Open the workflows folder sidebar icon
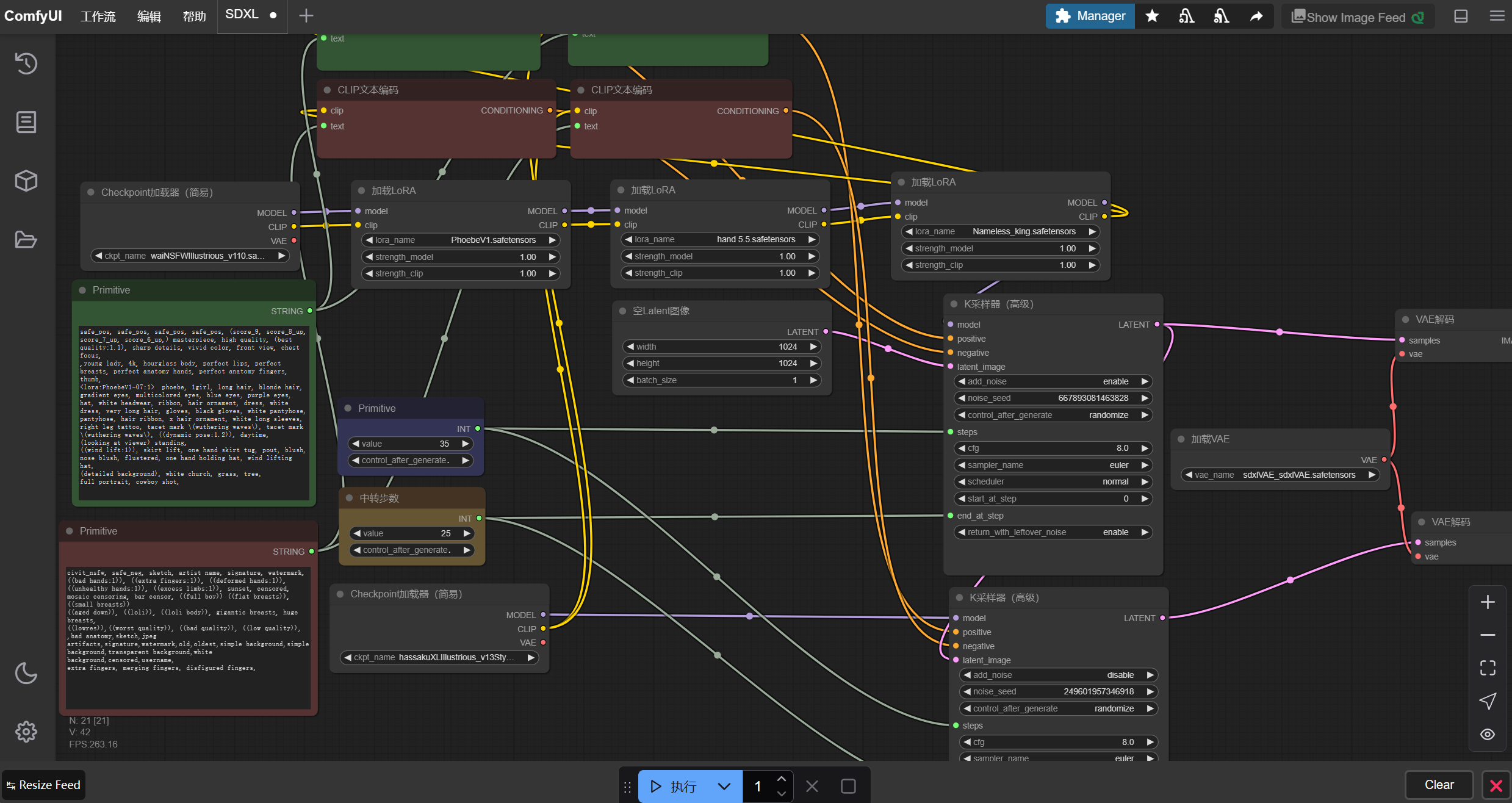Screen dimensions: 1512x803 point(26,239)
